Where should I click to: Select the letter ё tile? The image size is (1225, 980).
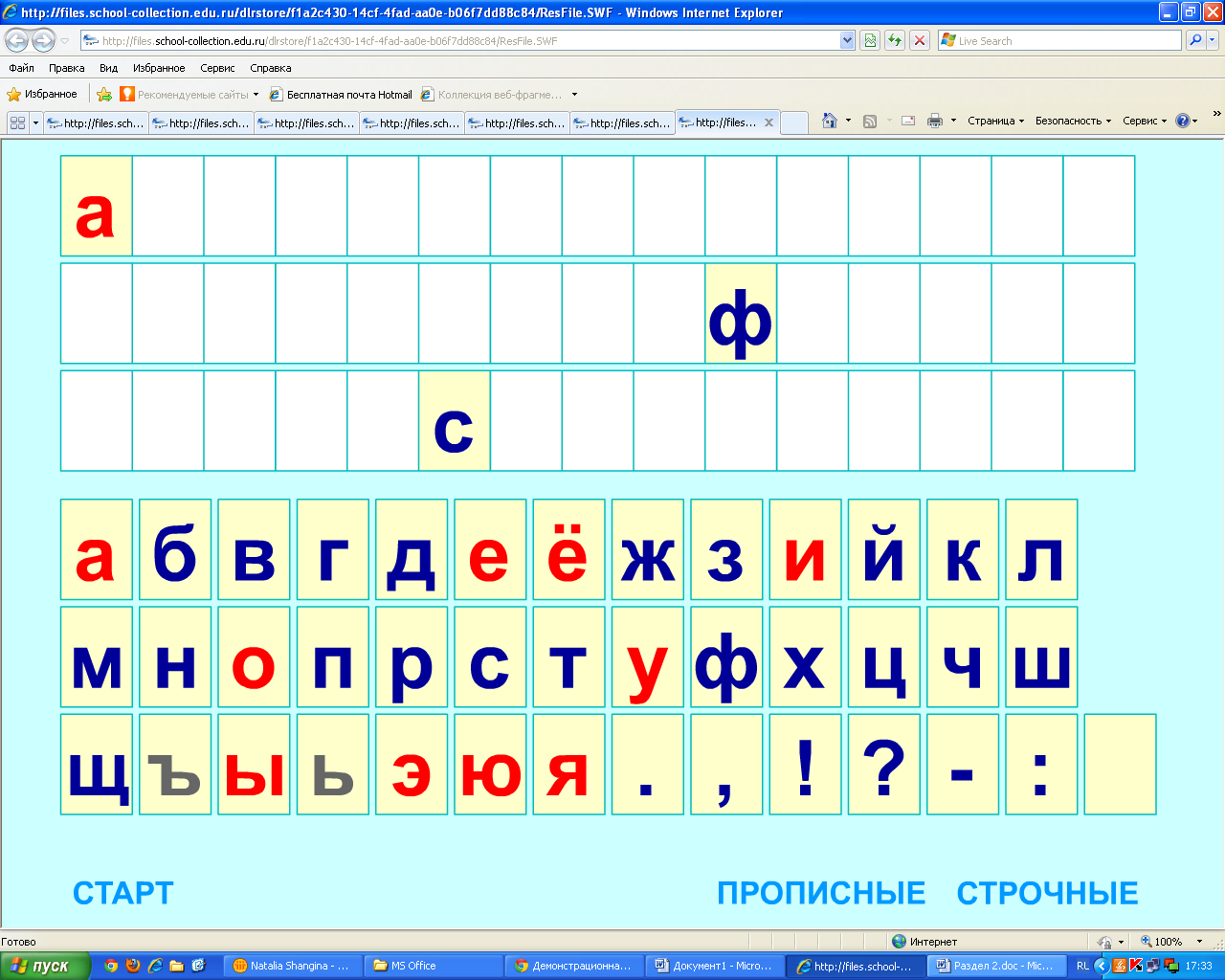coord(568,549)
